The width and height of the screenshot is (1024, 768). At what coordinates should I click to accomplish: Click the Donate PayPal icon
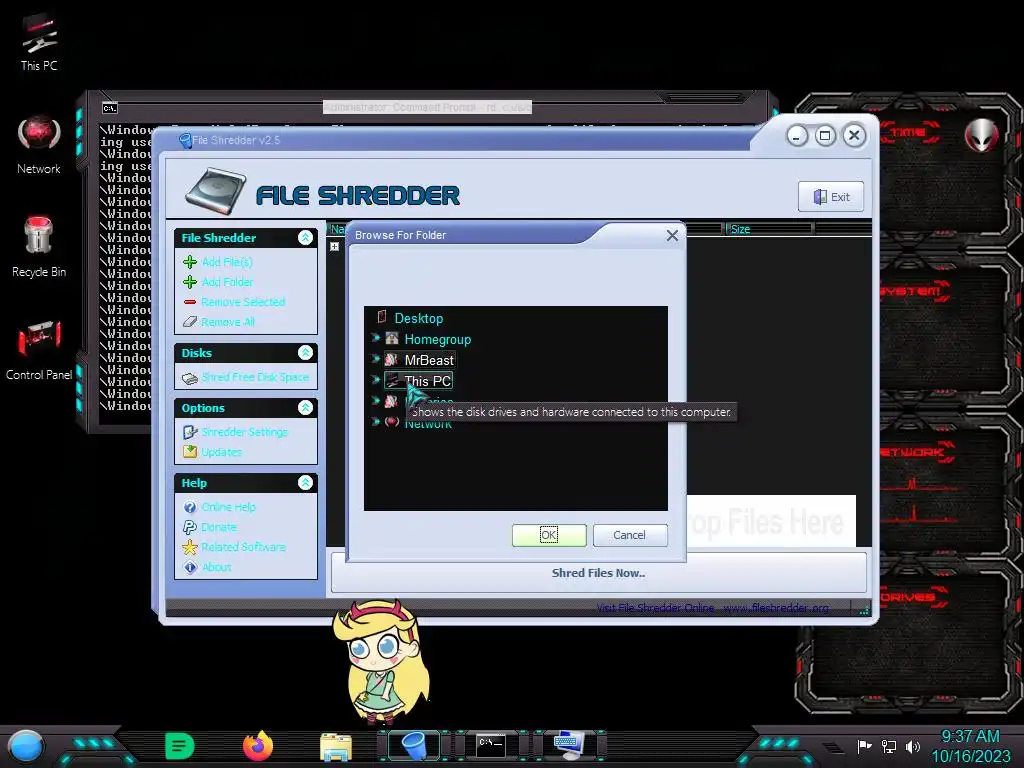click(x=190, y=527)
